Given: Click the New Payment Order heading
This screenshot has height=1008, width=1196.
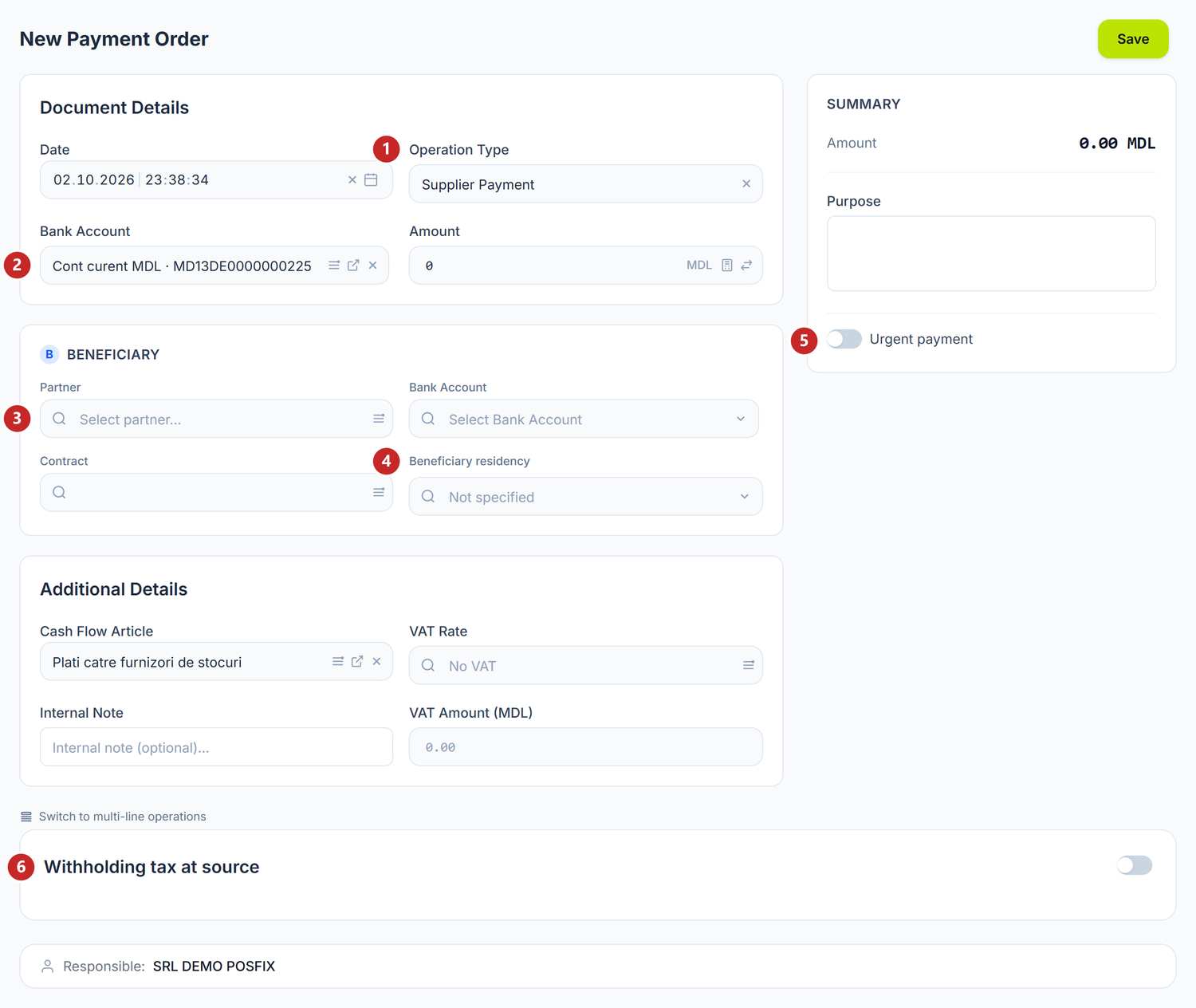Looking at the screenshot, I should [x=114, y=39].
